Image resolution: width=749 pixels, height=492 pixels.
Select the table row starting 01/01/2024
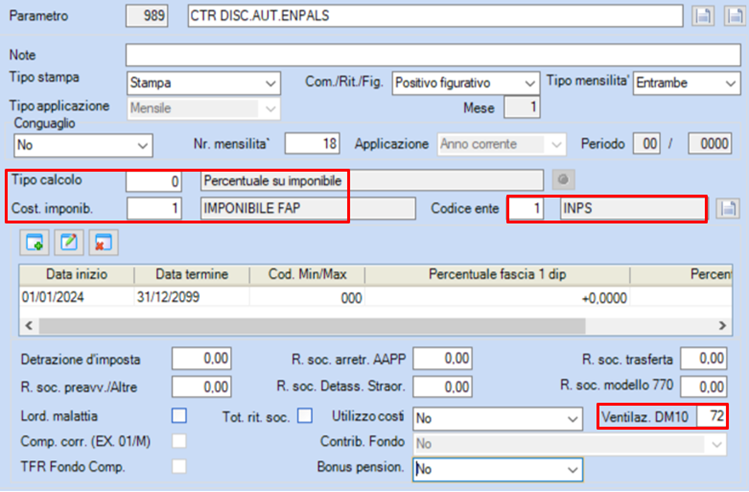(375, 298)
